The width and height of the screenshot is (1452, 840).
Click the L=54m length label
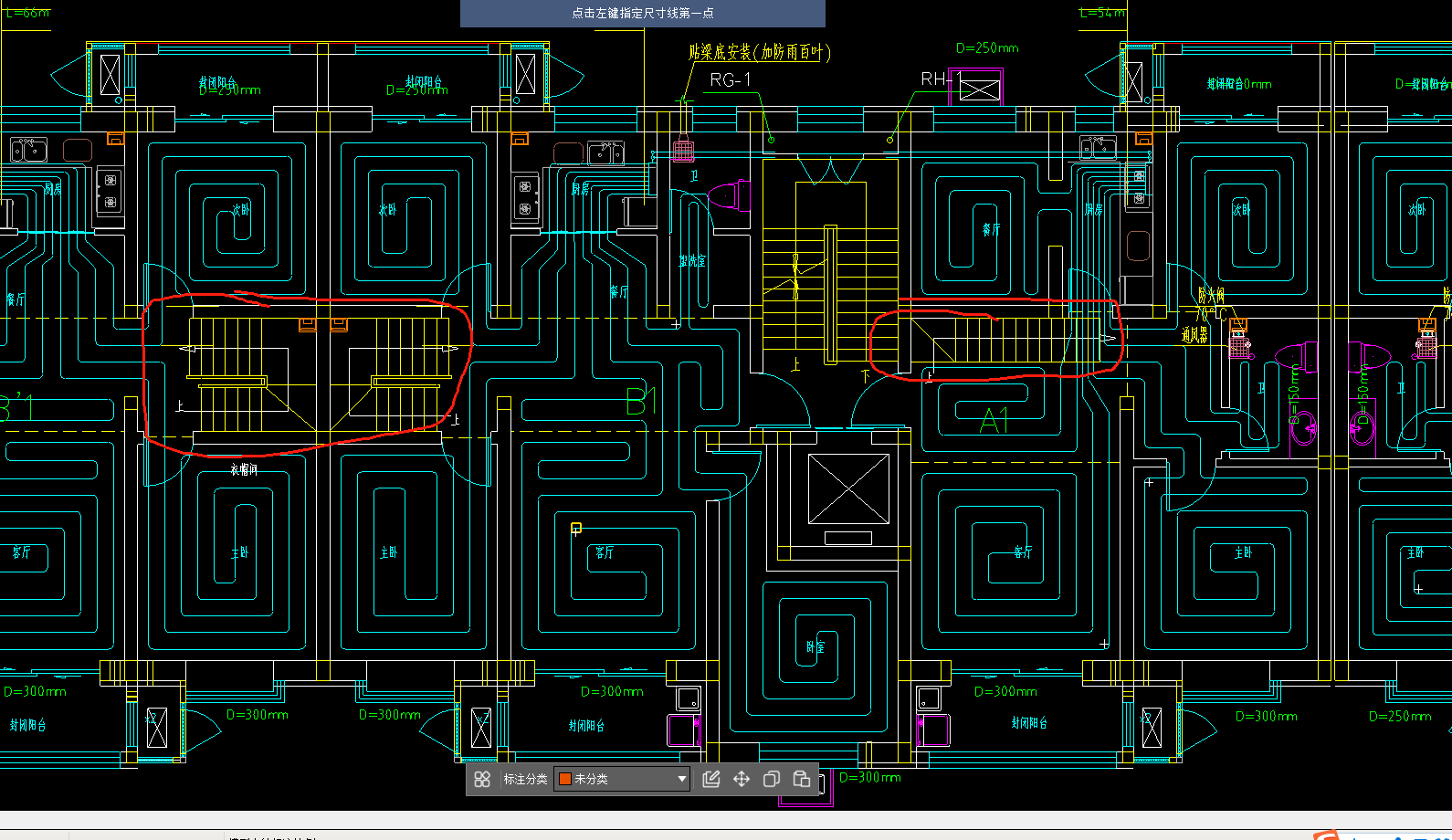click(1102, 13)
